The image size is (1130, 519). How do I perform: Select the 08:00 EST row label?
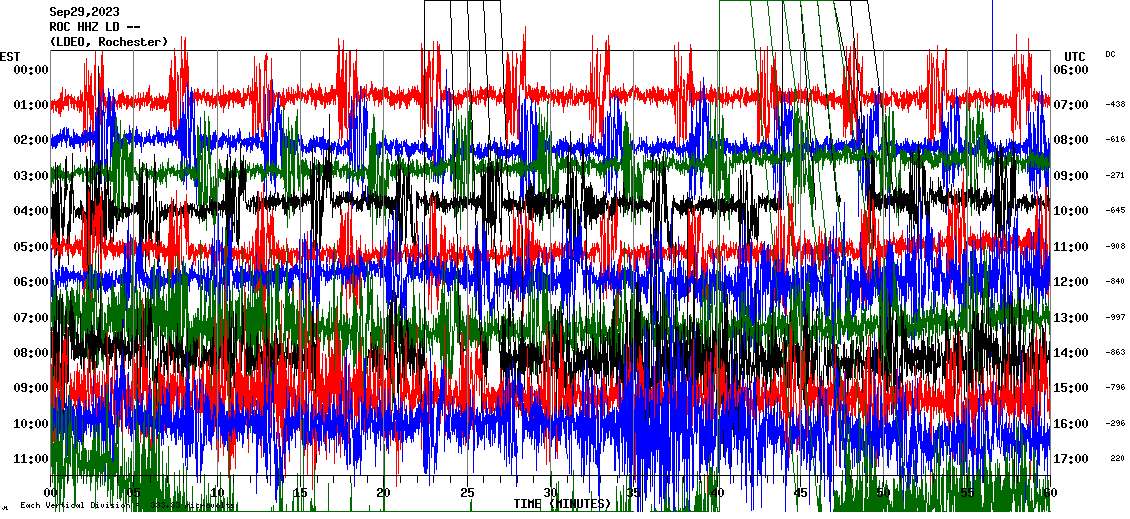pyautogui.click(x=31, y=352)
